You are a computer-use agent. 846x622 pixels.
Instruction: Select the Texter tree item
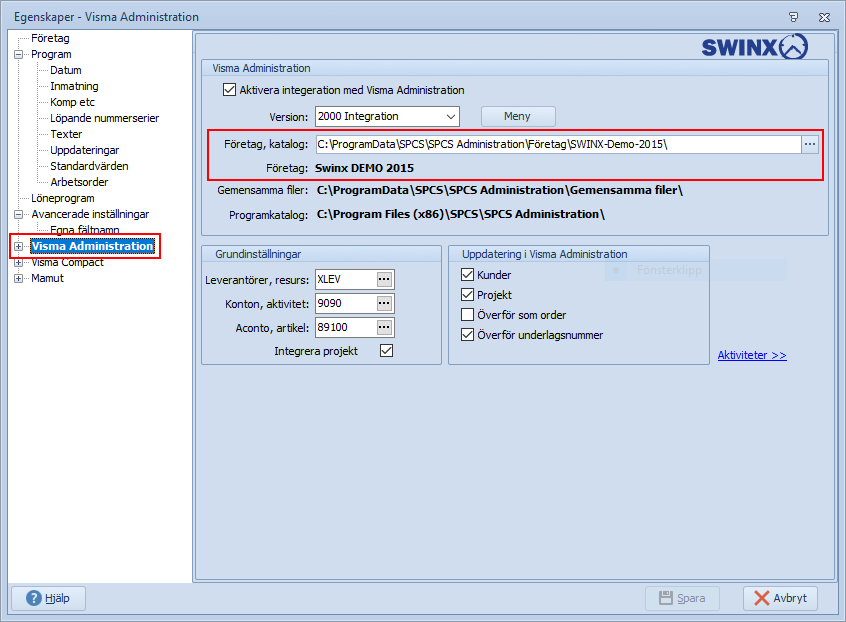coord(66,134)
